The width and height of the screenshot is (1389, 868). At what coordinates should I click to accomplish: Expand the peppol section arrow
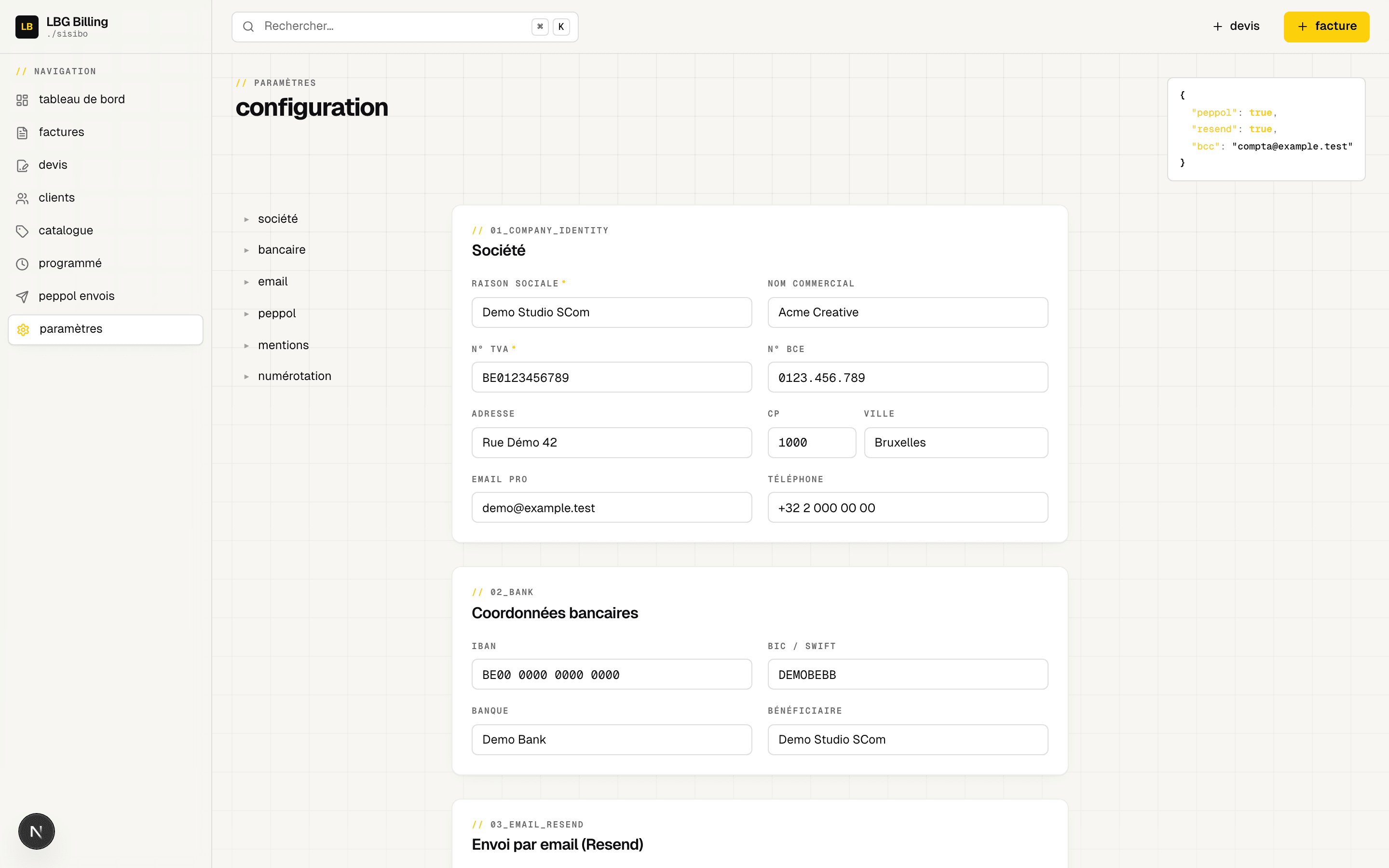pos(246,313)
